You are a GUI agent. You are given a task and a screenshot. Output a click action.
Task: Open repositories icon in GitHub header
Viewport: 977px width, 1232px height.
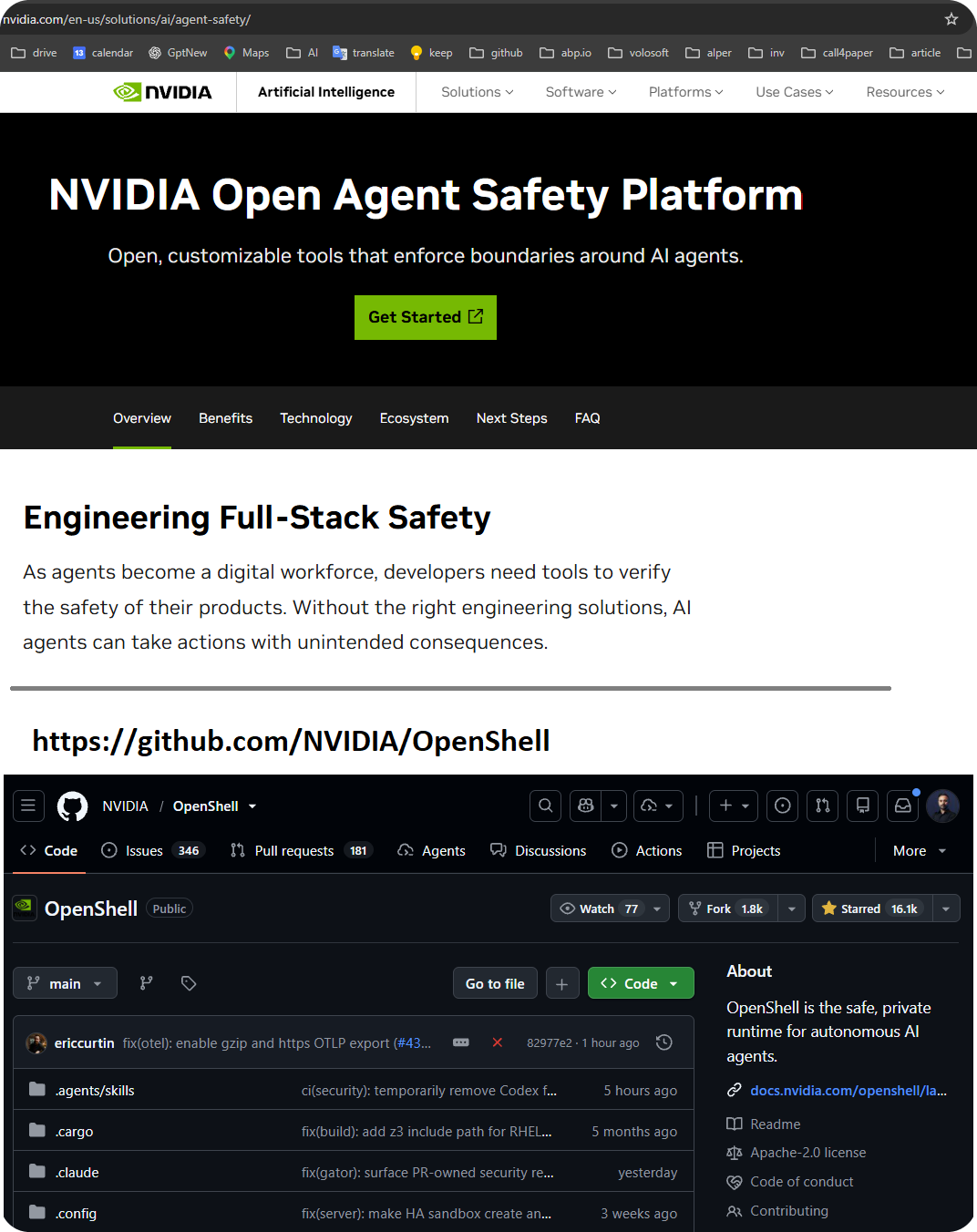[863, 806]
